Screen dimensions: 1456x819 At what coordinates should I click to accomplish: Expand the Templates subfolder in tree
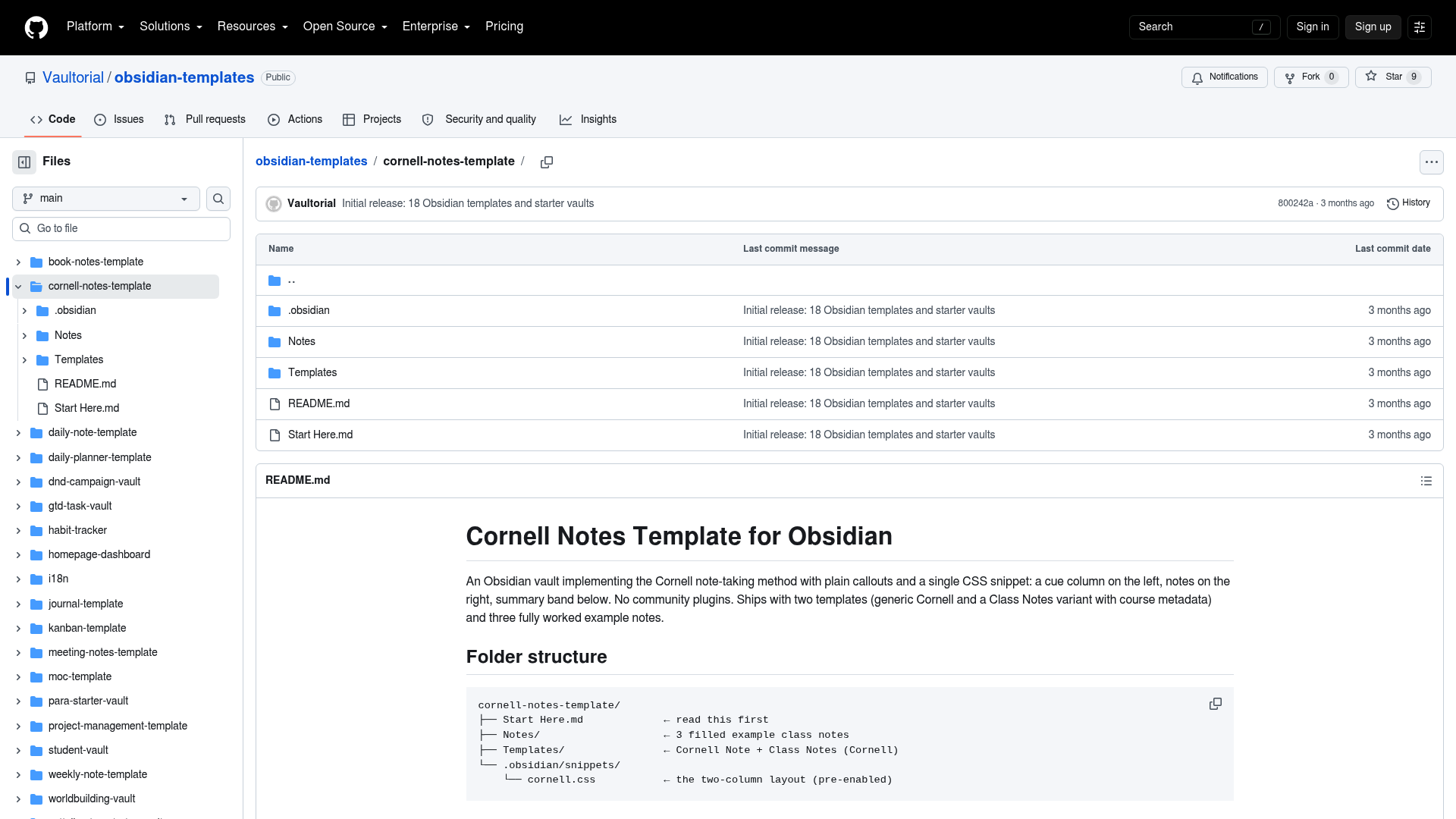click(x=24, y=360)
